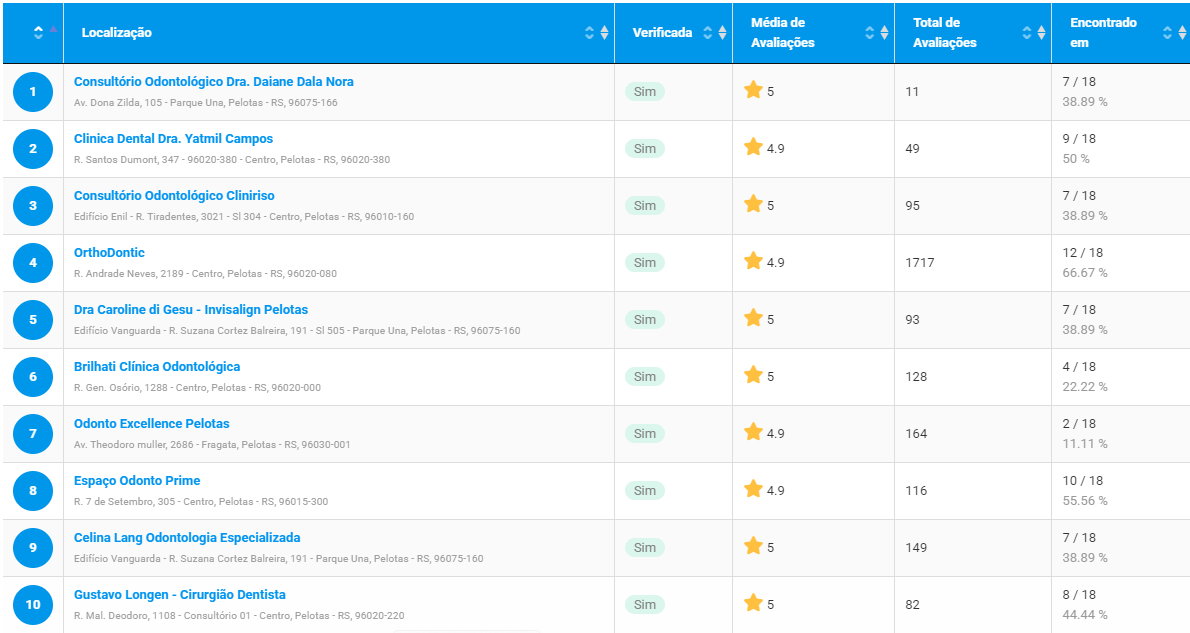Select the star icon for Brilhati Clínica Odontológica
This screenshot has width=1190, height=633.
point(753,375)
